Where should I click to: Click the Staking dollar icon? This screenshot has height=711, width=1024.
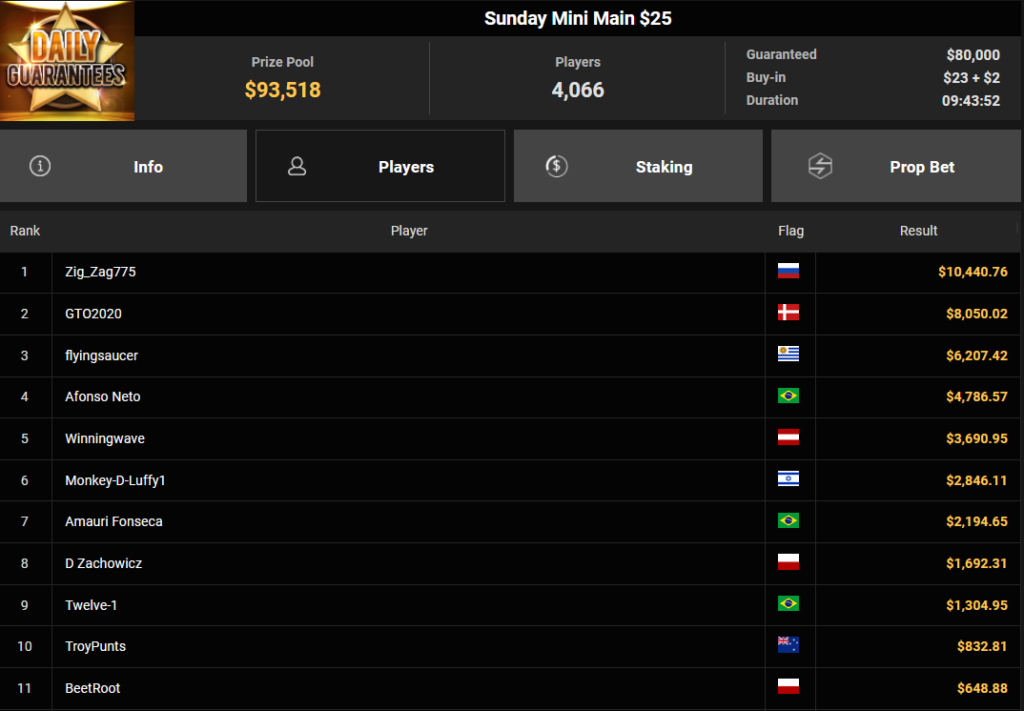[556, 166]
